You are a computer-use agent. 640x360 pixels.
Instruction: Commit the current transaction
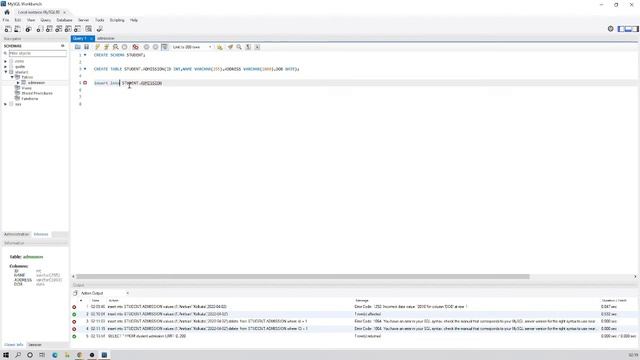click(146, 47)
